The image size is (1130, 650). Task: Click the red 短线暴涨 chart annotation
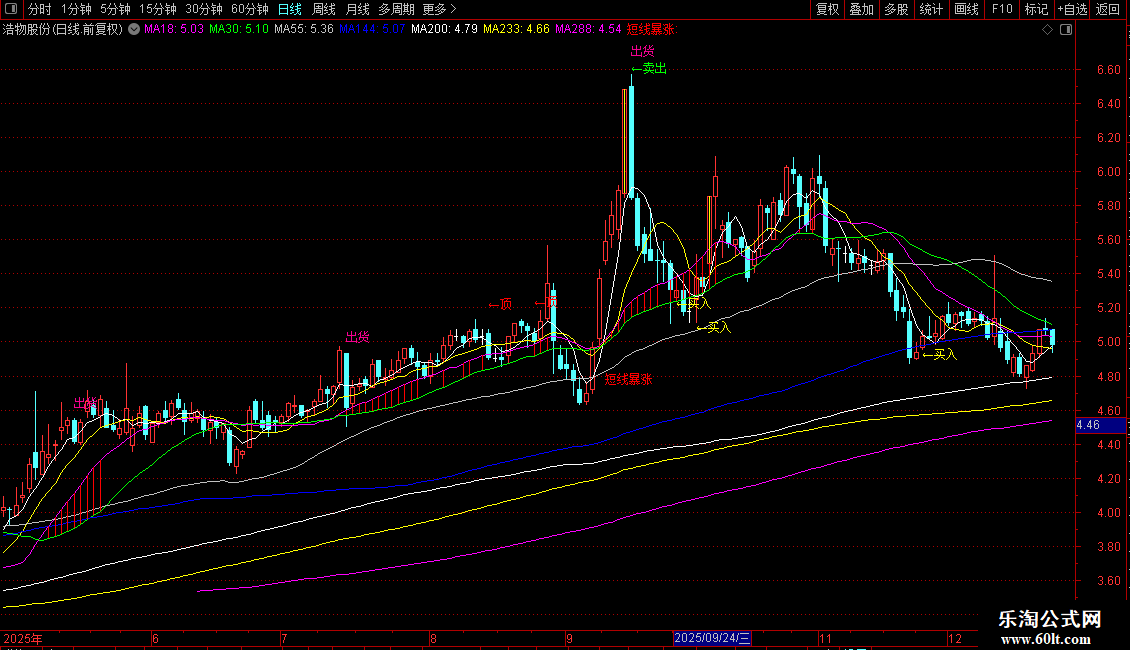[x=628, y=379]
